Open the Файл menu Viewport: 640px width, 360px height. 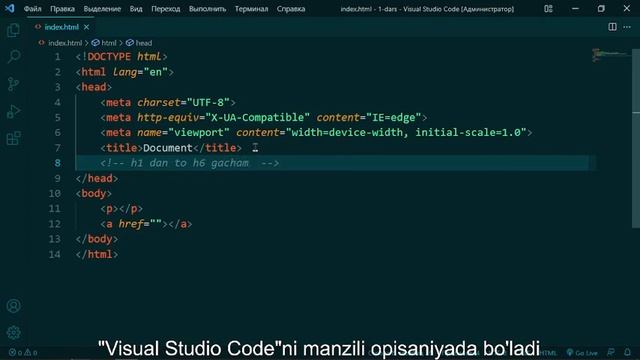click(32, 9)
